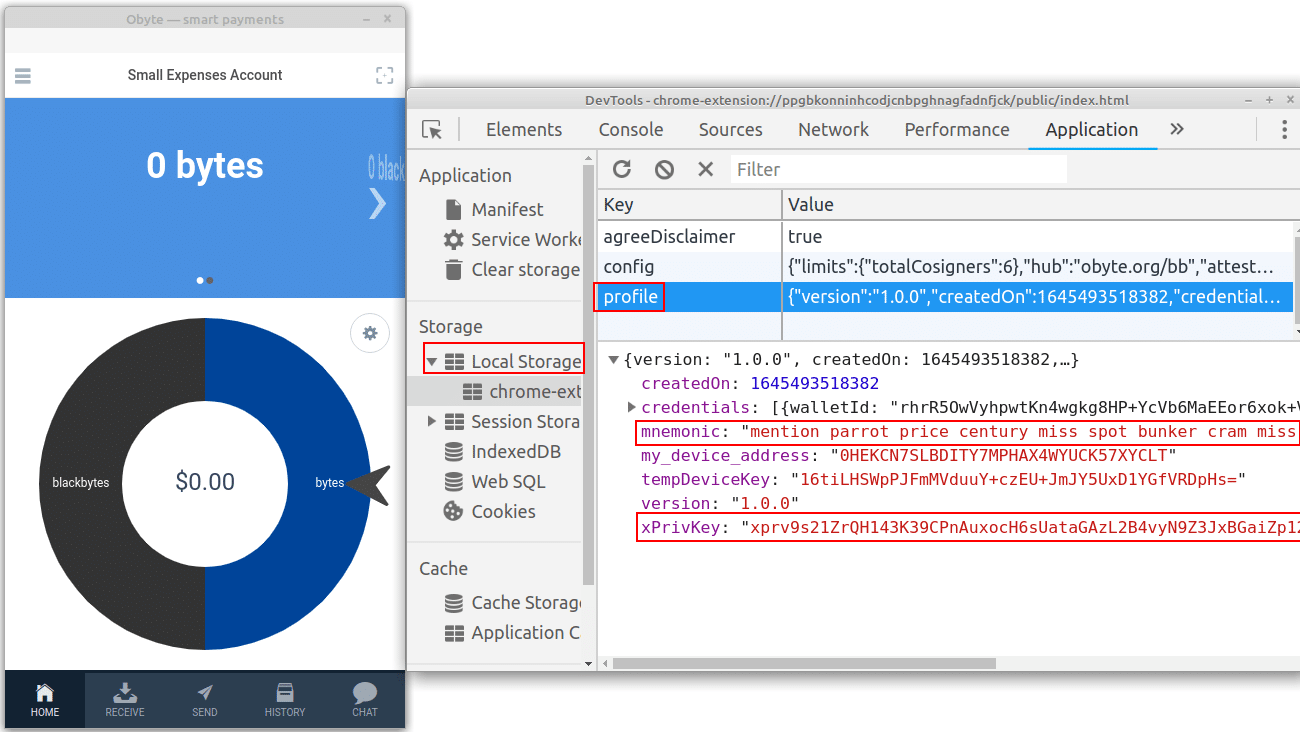Show more DevTools tabs with double chevron
The height and width of the screenshot is (732, 1300).
pos(1177,130)
